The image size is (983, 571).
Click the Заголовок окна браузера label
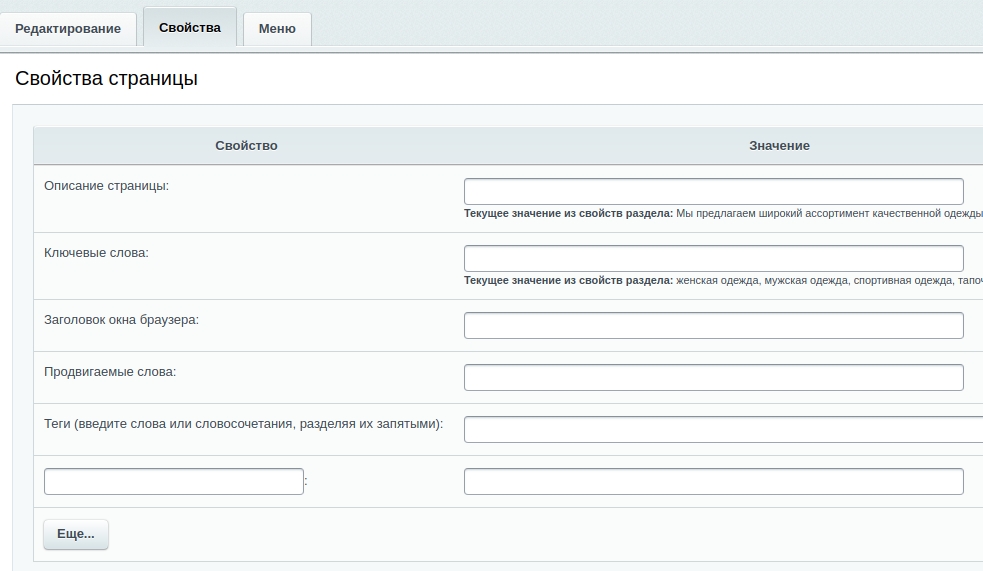pyautogui.click(x=121, y=320)
